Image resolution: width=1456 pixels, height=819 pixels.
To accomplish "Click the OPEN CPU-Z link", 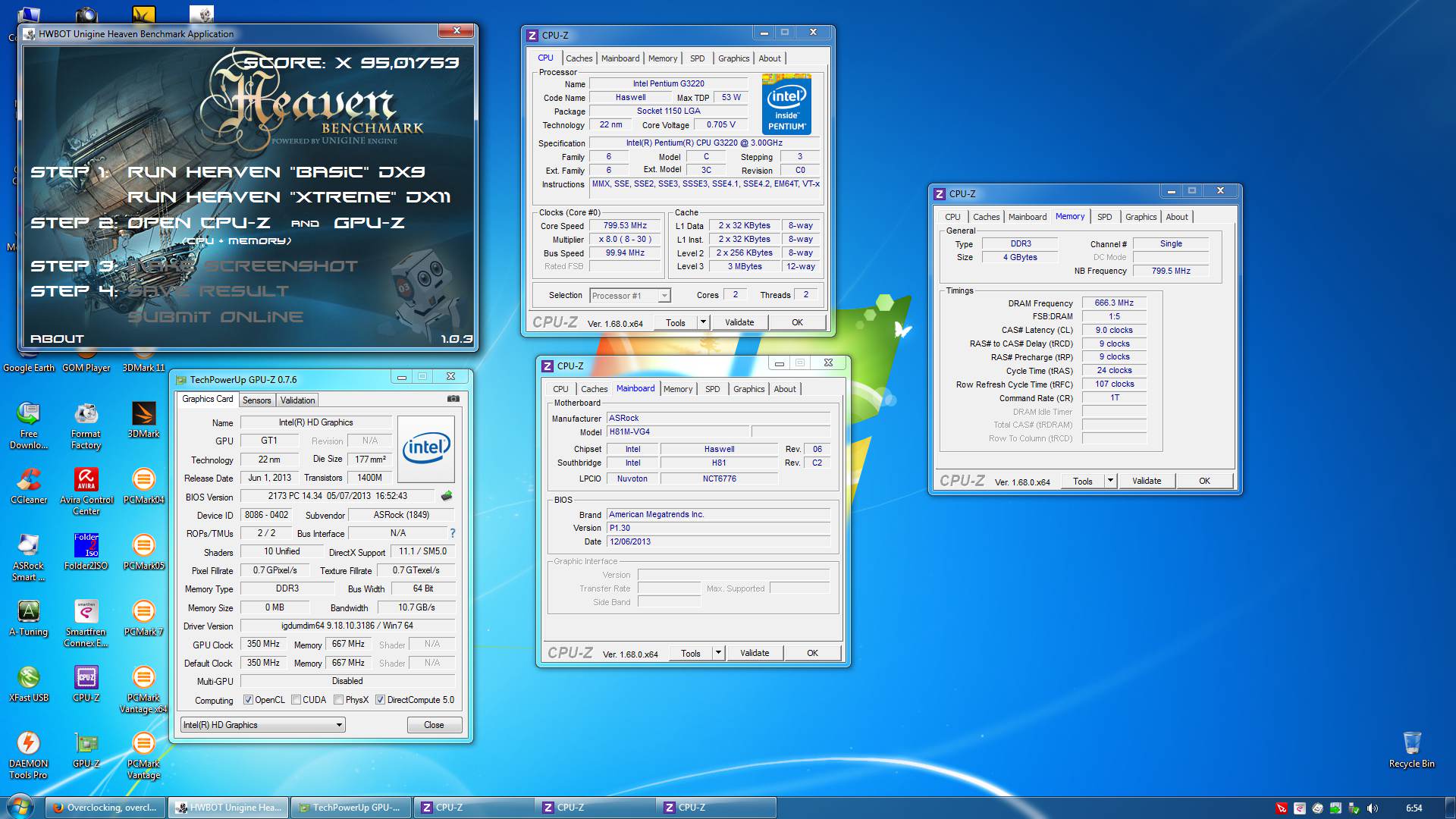I will (199, 223).
